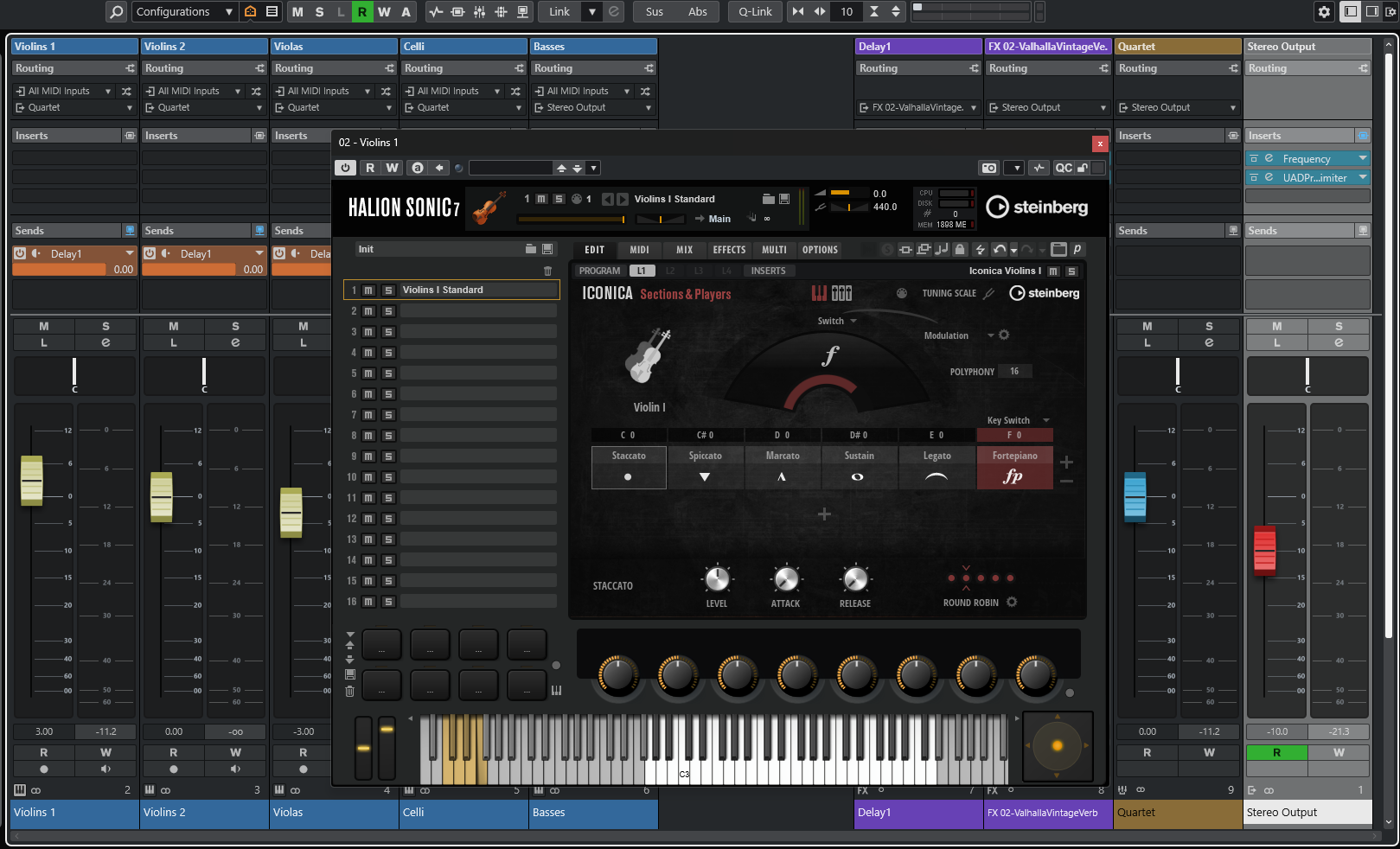Click the polyphony value field showing 16

tap(1014, 372)
